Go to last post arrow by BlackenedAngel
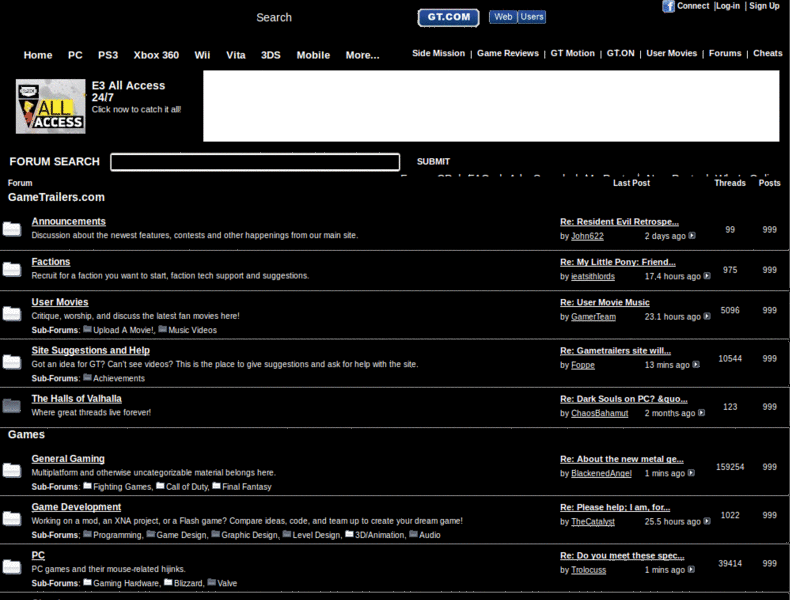800x600 pixels. click(x=691, y=473)
